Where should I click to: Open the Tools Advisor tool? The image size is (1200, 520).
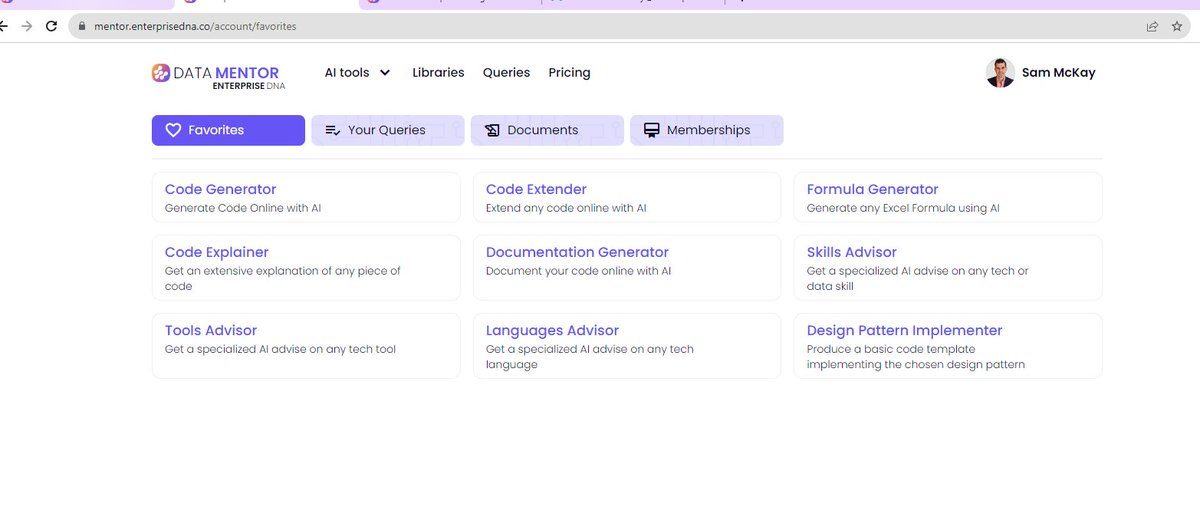point(306,346)
